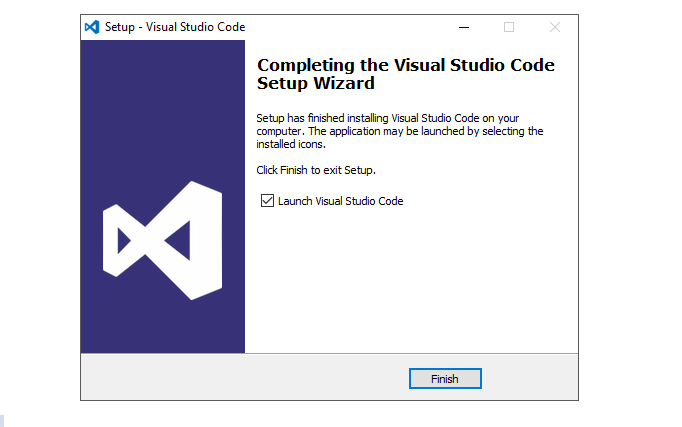Image resolution: width=682 pixels, height=427 pixels.
Task: Click the large Visual Studio logo
Action: [160, 240]
